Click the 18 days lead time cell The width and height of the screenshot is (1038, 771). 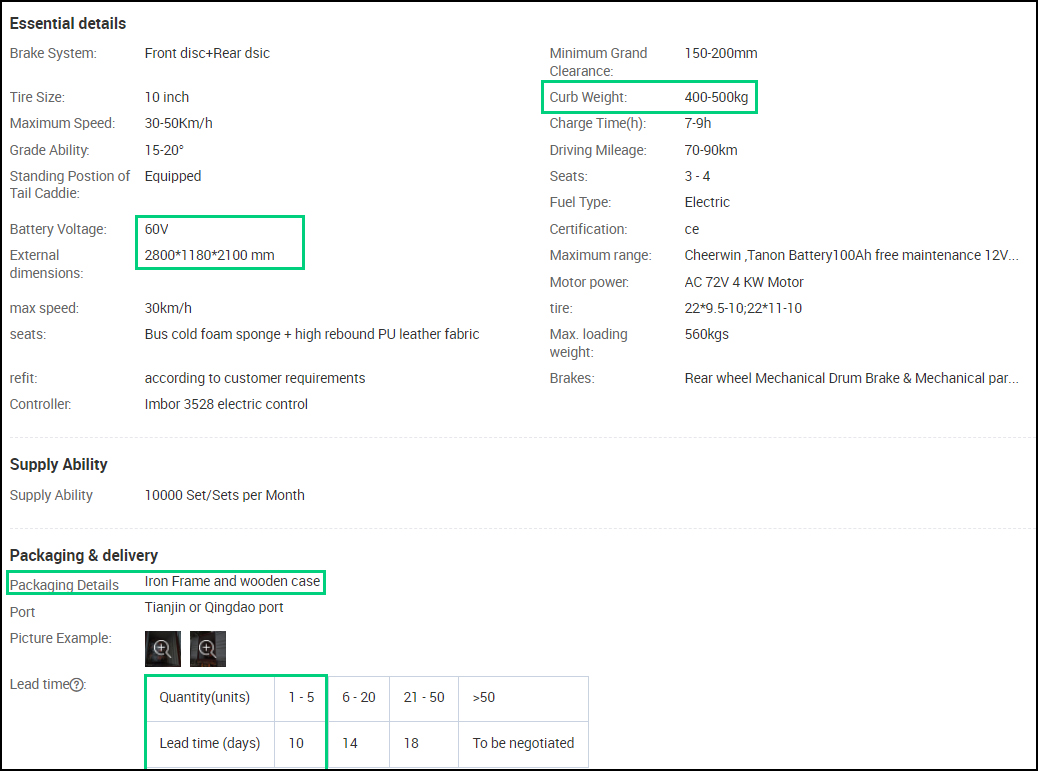point(412,743)
